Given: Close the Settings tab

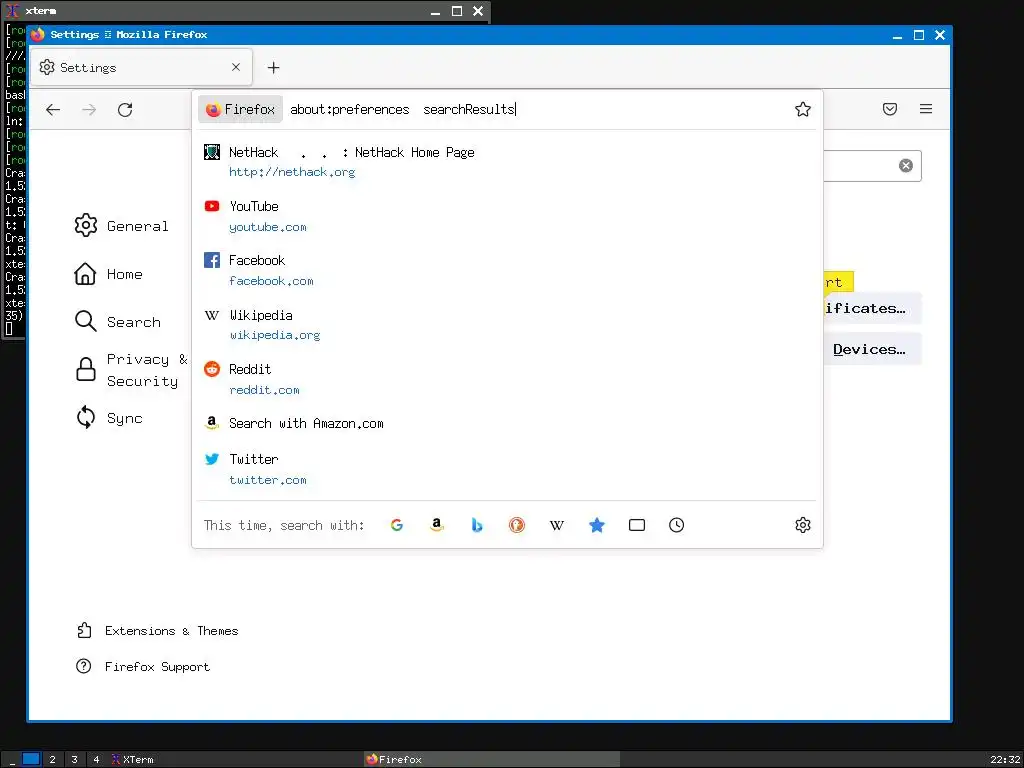Looking at the screenshot, I should click(236, 67).
